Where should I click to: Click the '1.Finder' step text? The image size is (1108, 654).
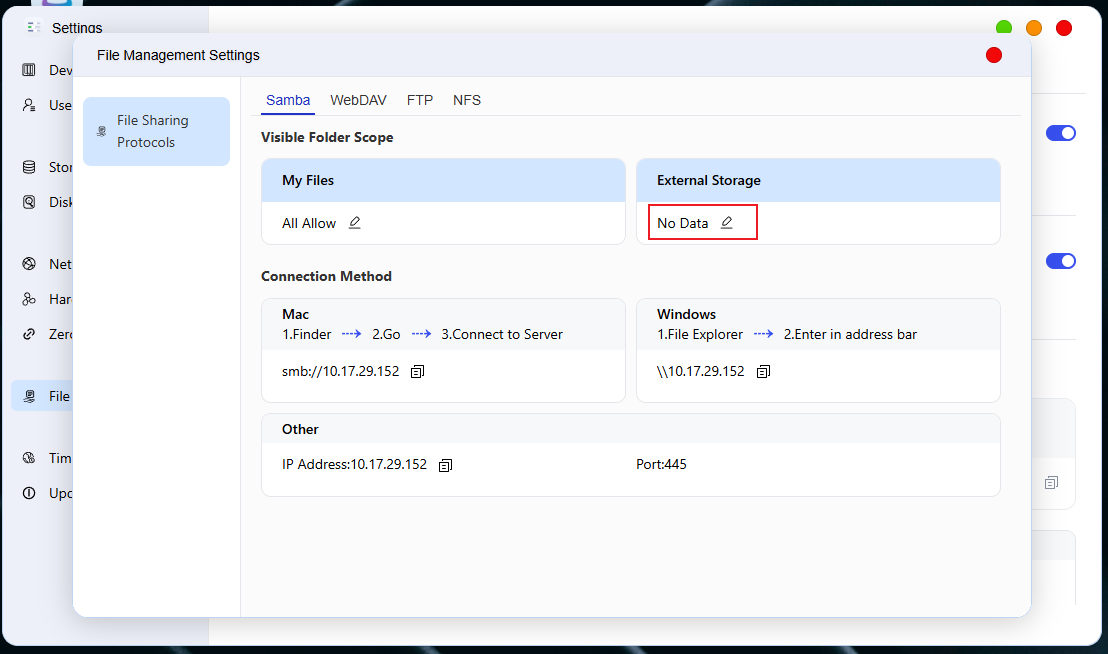pos(307,335)
